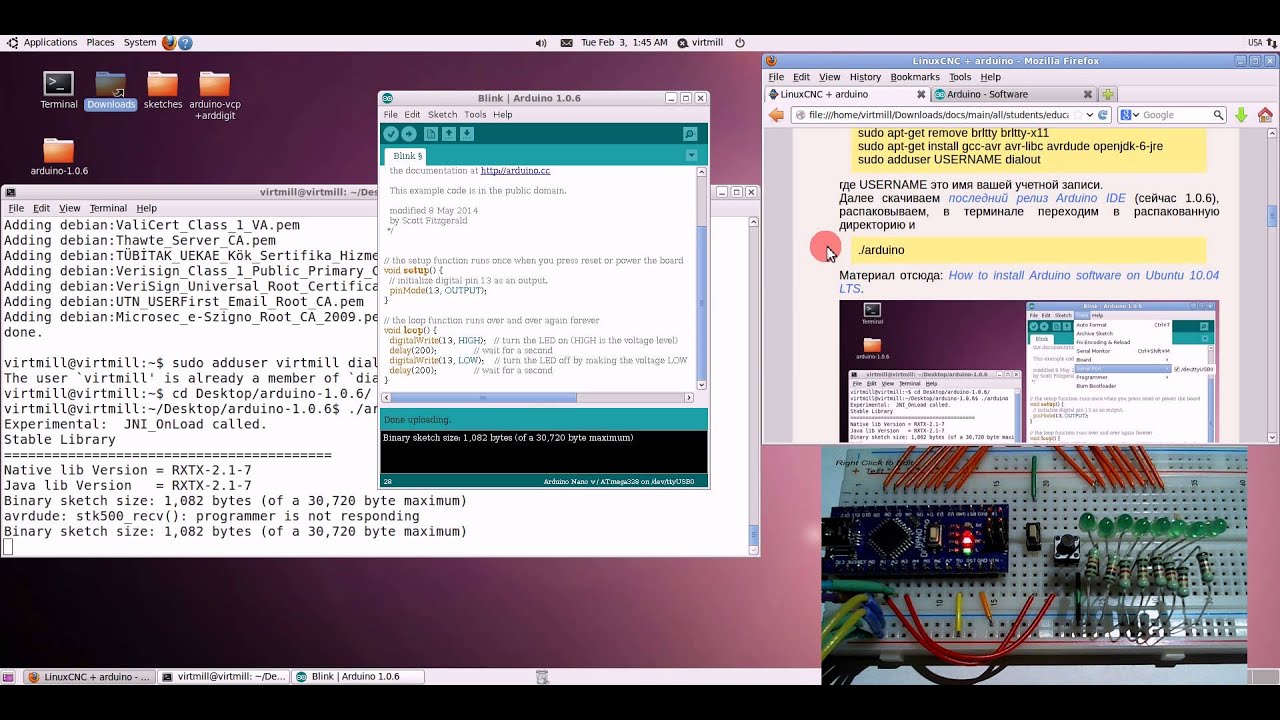The height and width of the screenshot is (720, 1280).
Task: Click the http://arduino.cc link in the code
Action: click(516, 171)
